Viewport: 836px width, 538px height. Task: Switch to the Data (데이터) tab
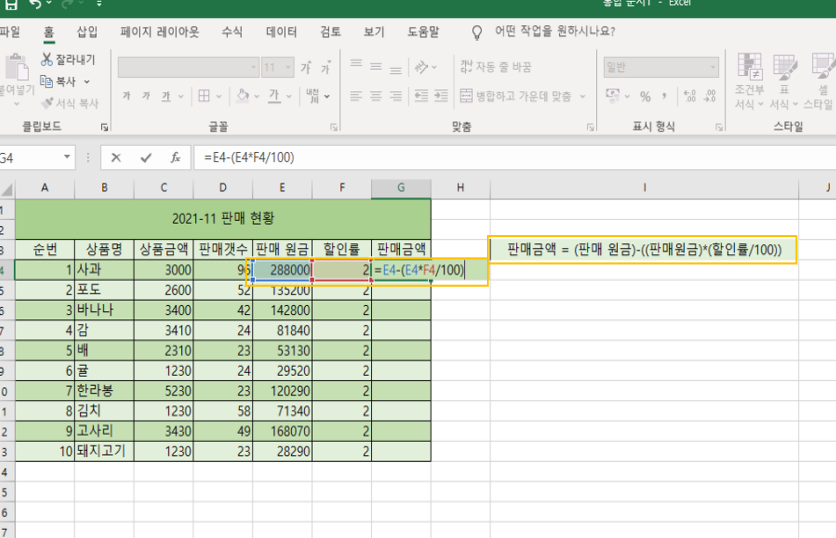(x=281, y=32)
